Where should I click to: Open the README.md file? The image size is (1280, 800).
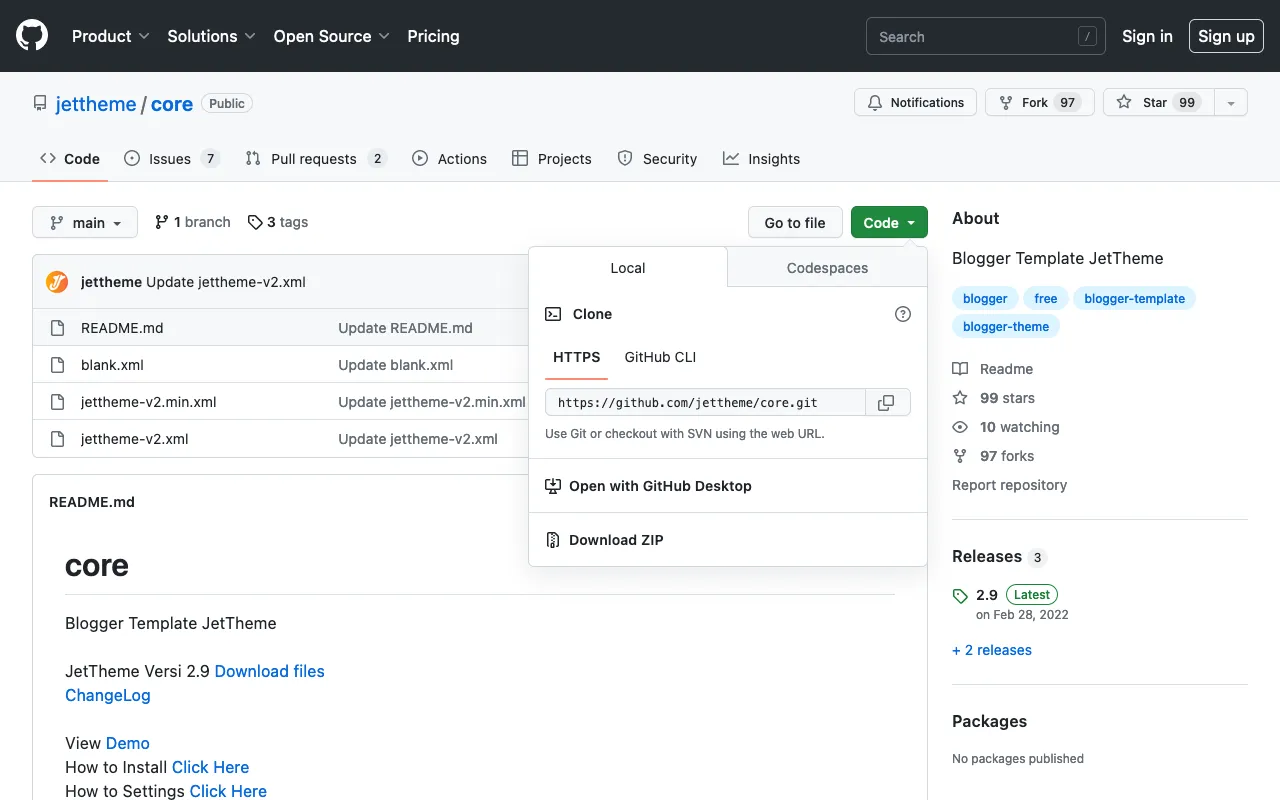click(122, 328)
